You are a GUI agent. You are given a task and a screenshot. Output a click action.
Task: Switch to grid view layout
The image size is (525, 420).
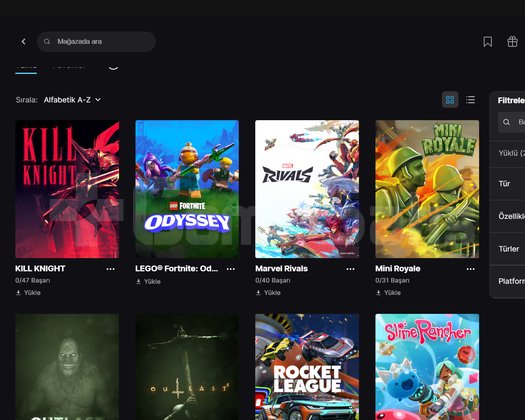click(450, 100)
